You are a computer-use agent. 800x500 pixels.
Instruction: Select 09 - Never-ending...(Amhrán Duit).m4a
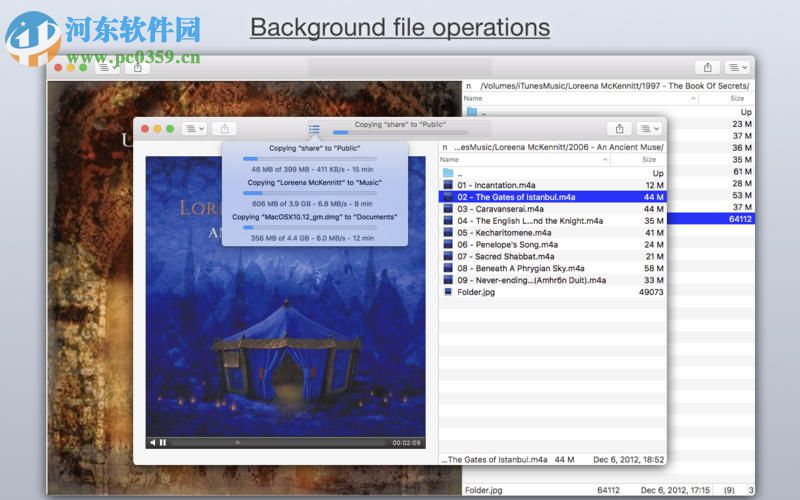(553, 280)
